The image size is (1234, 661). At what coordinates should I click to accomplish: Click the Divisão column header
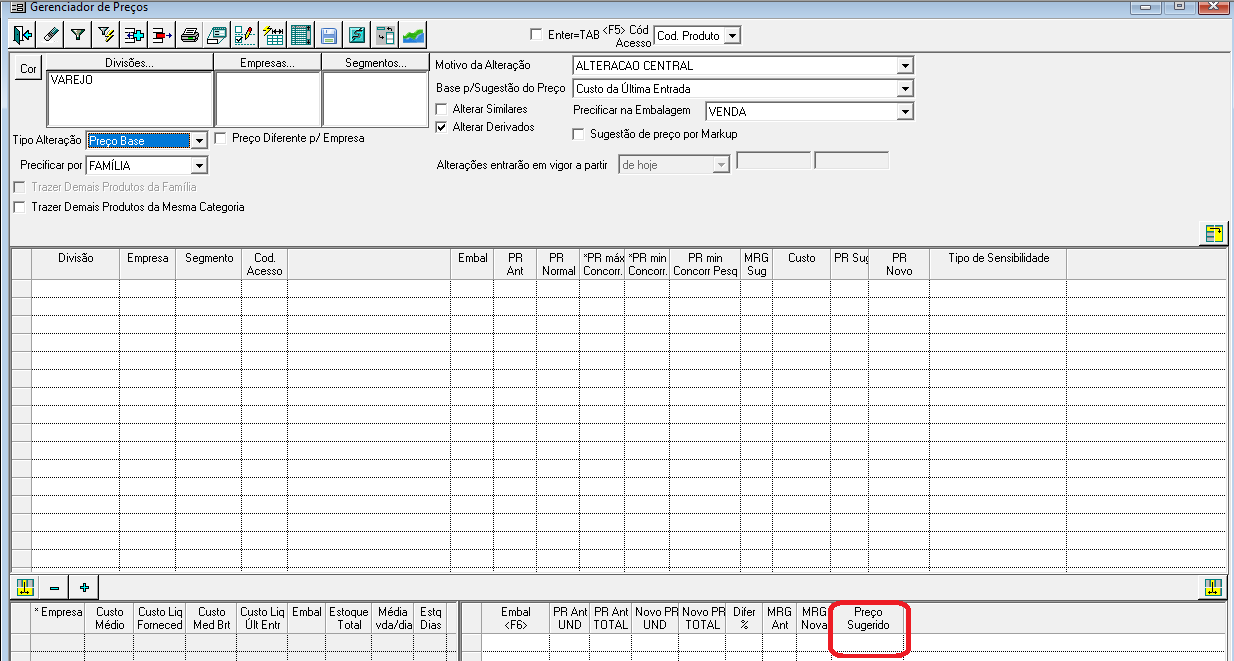pos(76,264)
